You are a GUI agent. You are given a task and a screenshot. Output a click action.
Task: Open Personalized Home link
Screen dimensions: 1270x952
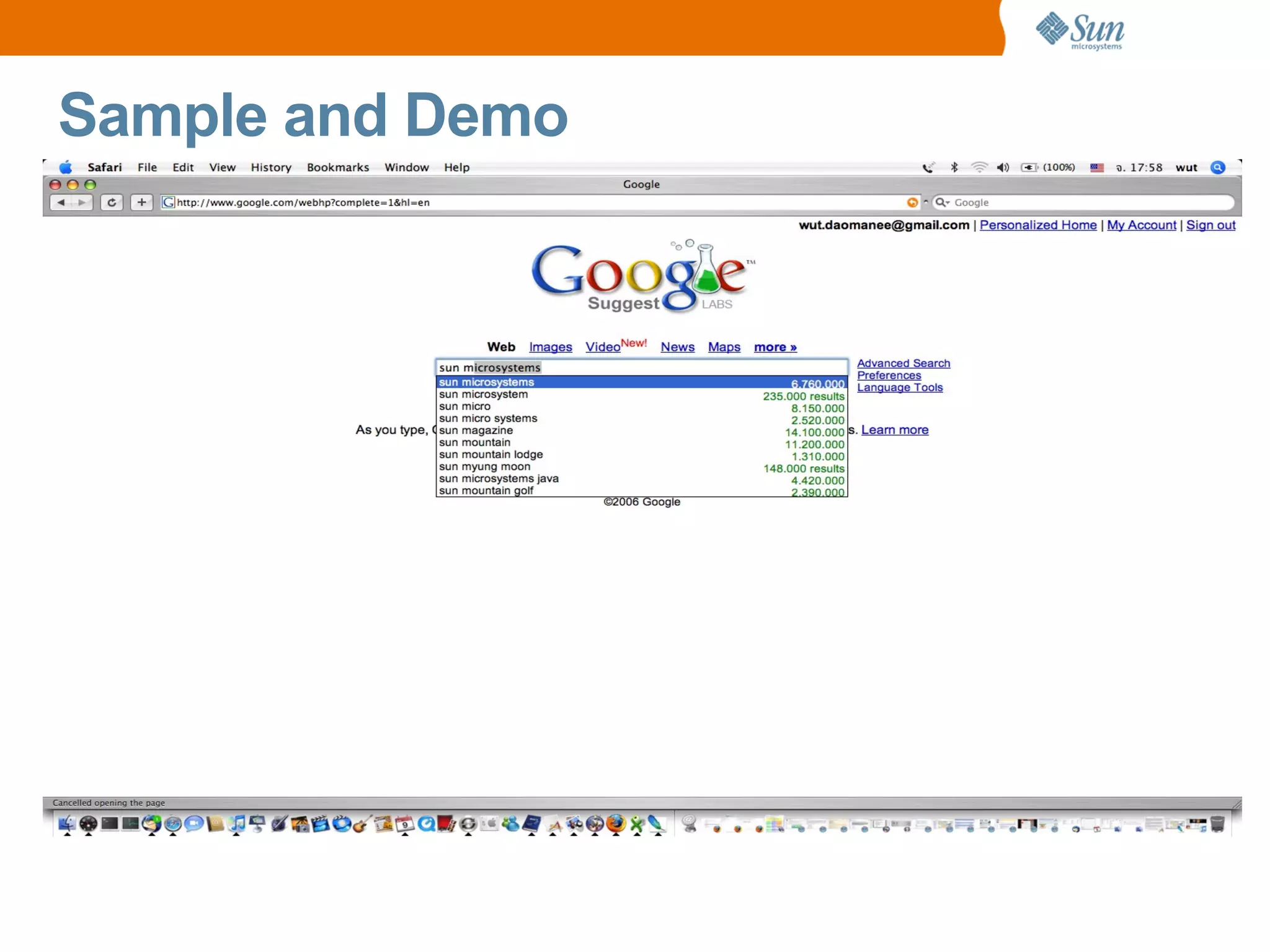1038,225
